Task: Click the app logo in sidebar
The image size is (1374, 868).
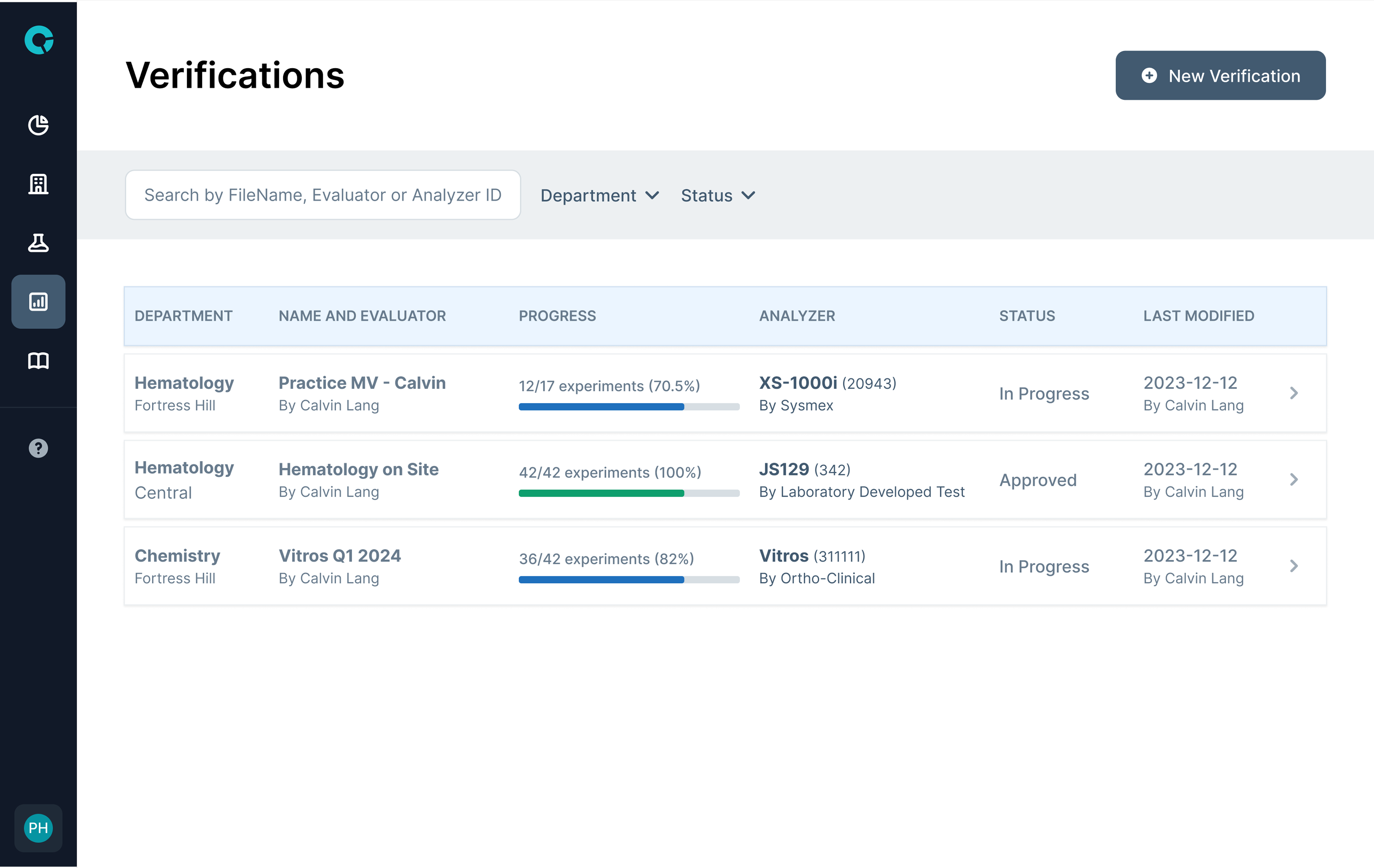Action: (39, 40)
